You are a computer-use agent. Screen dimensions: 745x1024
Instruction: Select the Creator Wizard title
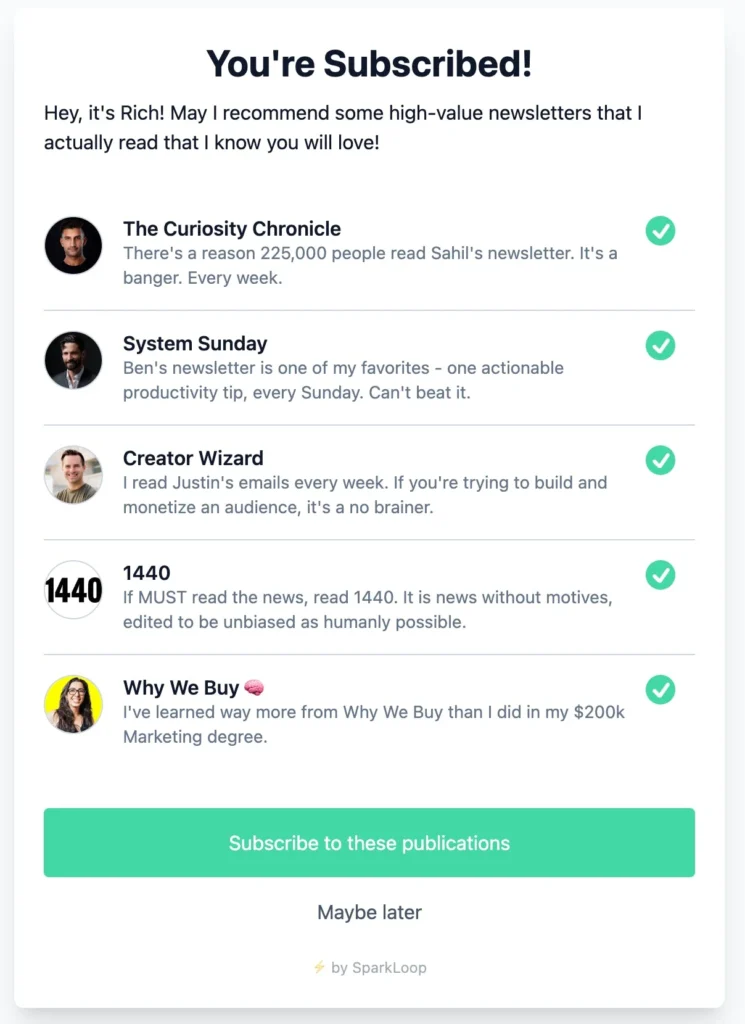(193, 458)
